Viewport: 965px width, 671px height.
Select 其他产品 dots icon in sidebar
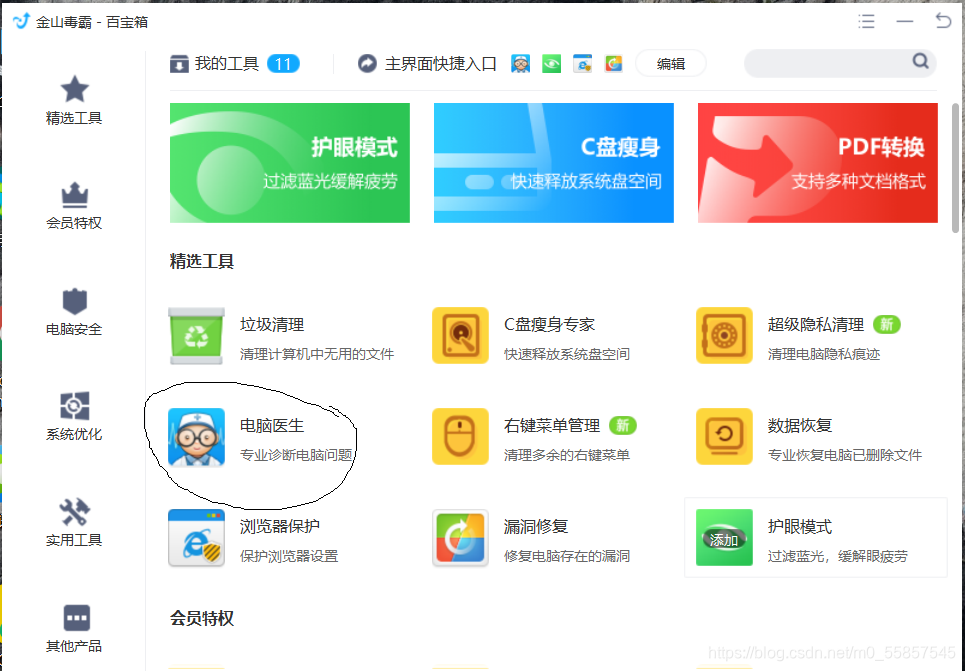tap(76, 617)
